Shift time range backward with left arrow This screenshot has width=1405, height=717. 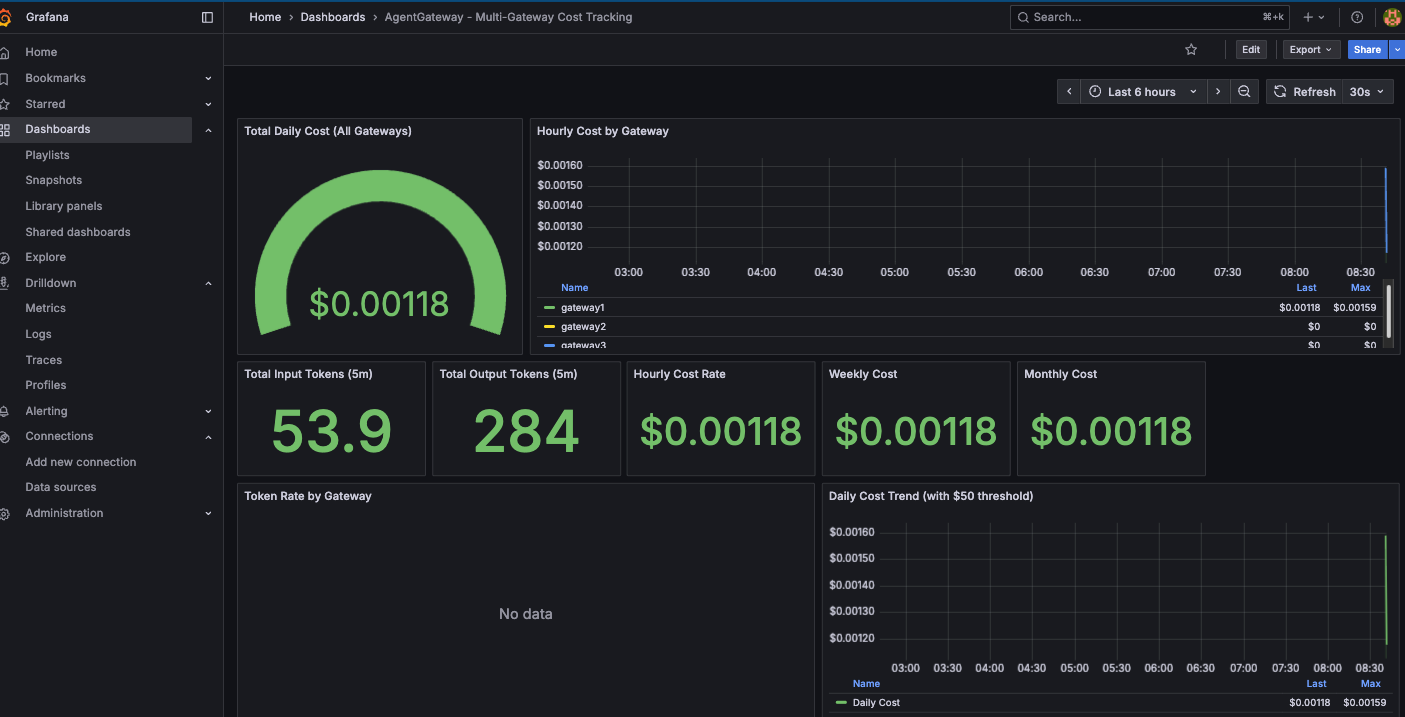click(1069, 92)
